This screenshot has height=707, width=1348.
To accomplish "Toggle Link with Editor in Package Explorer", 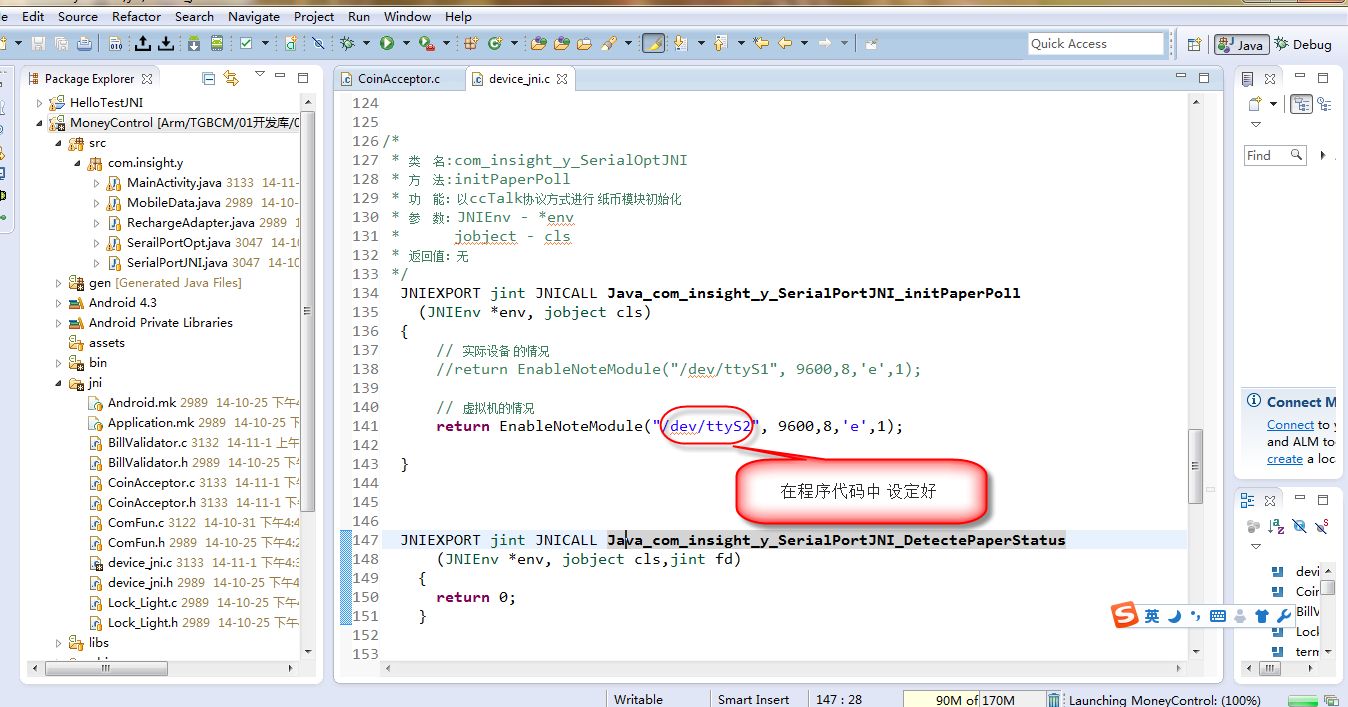I will [231, 78].
